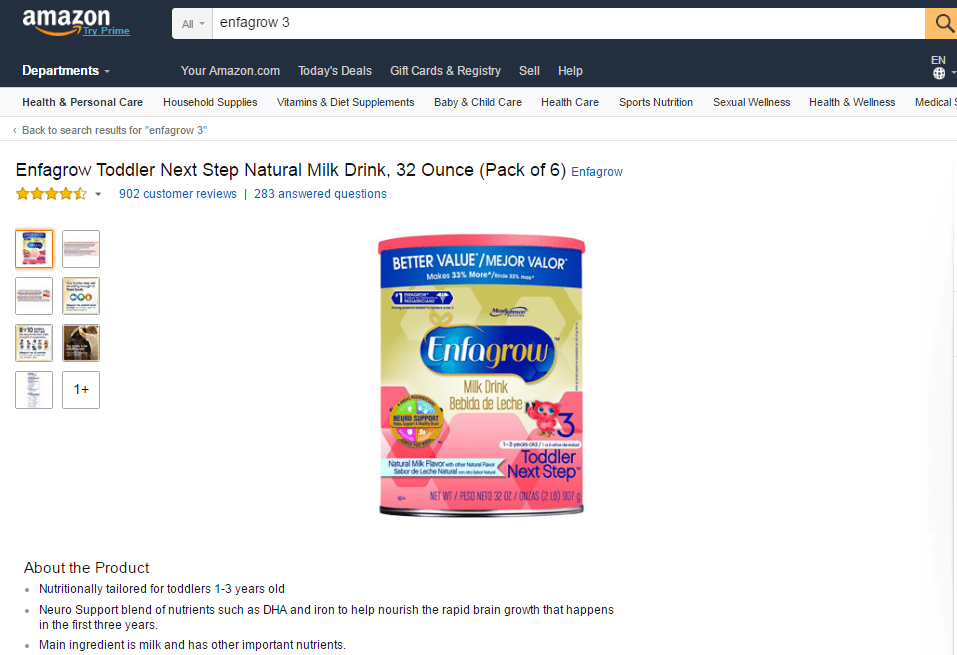Image resolution: width=957 pixels, height=655 pixels.
Task: Open Today's Deals menu item
Action: [x=334, y=71]
